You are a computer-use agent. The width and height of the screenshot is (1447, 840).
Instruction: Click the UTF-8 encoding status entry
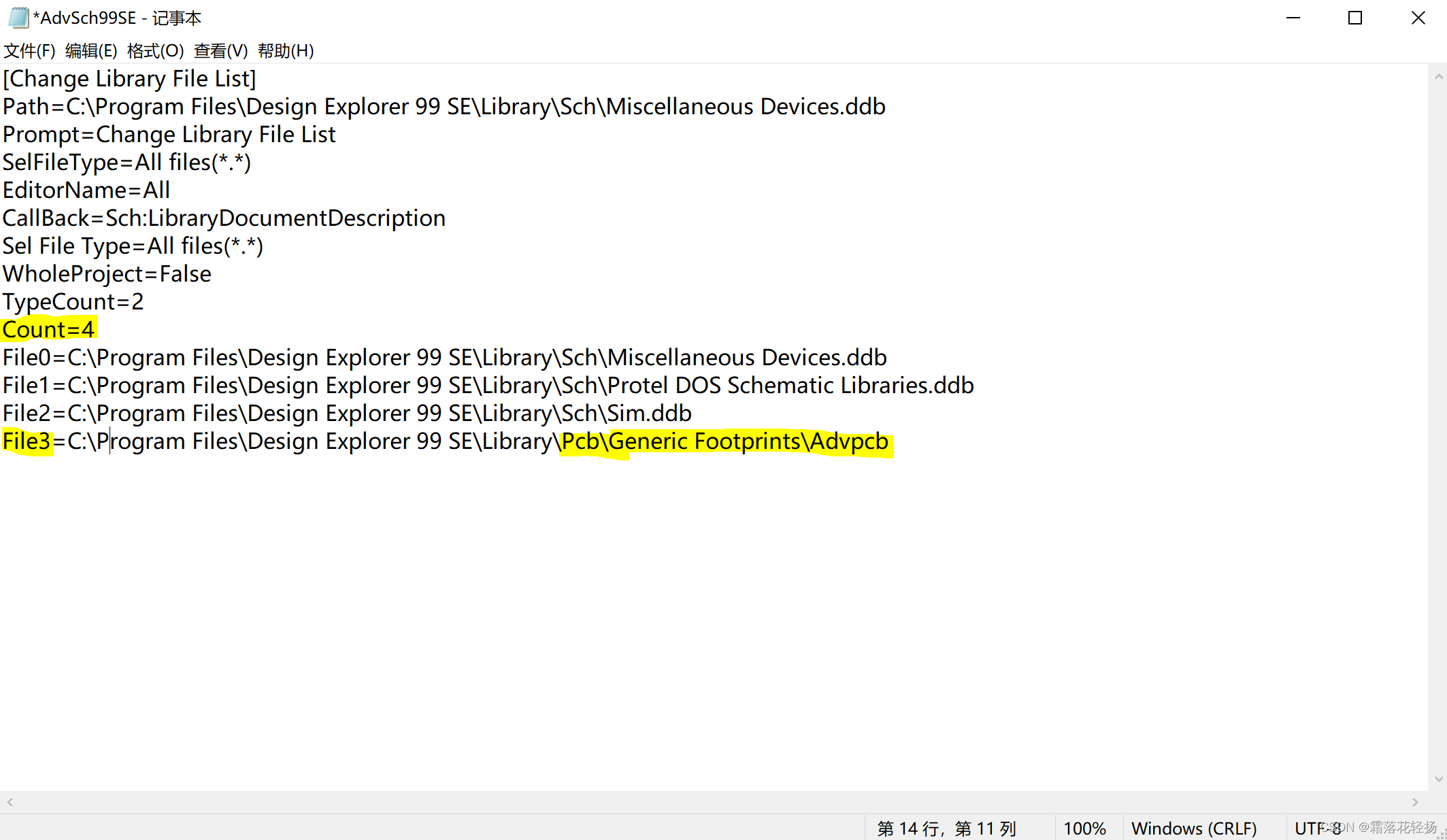[x=1318, y=828]
